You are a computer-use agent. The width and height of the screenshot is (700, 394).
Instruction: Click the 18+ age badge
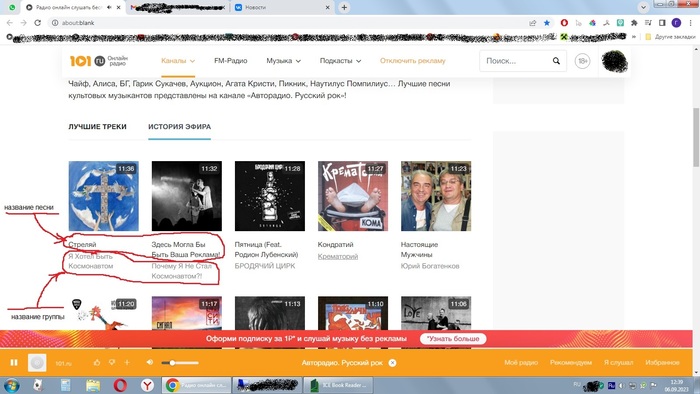click(582, 61)
